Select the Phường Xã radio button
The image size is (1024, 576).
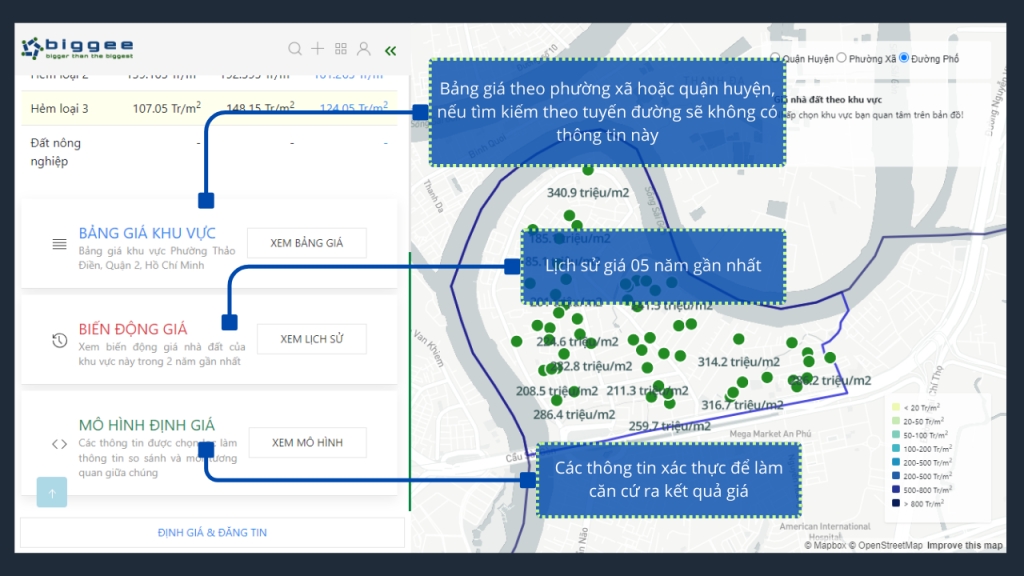(x=842, y=59)
